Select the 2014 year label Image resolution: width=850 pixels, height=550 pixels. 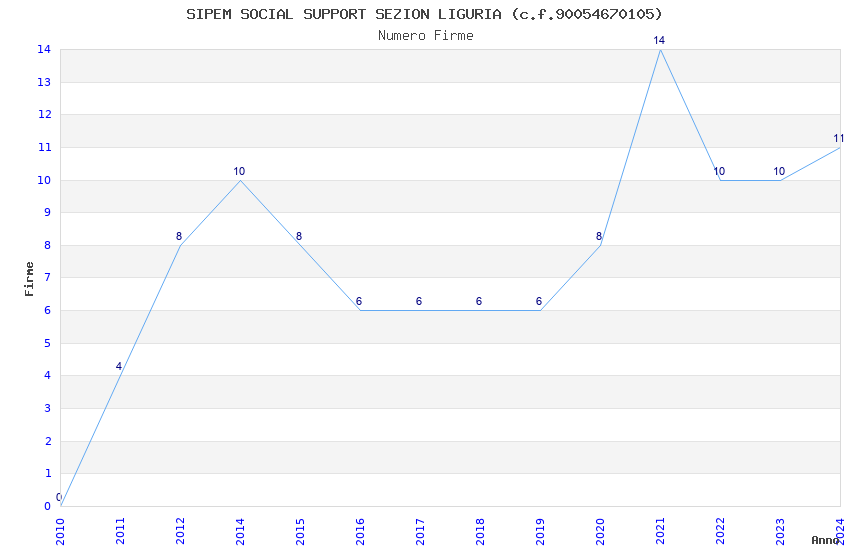[x=240, y=531]
